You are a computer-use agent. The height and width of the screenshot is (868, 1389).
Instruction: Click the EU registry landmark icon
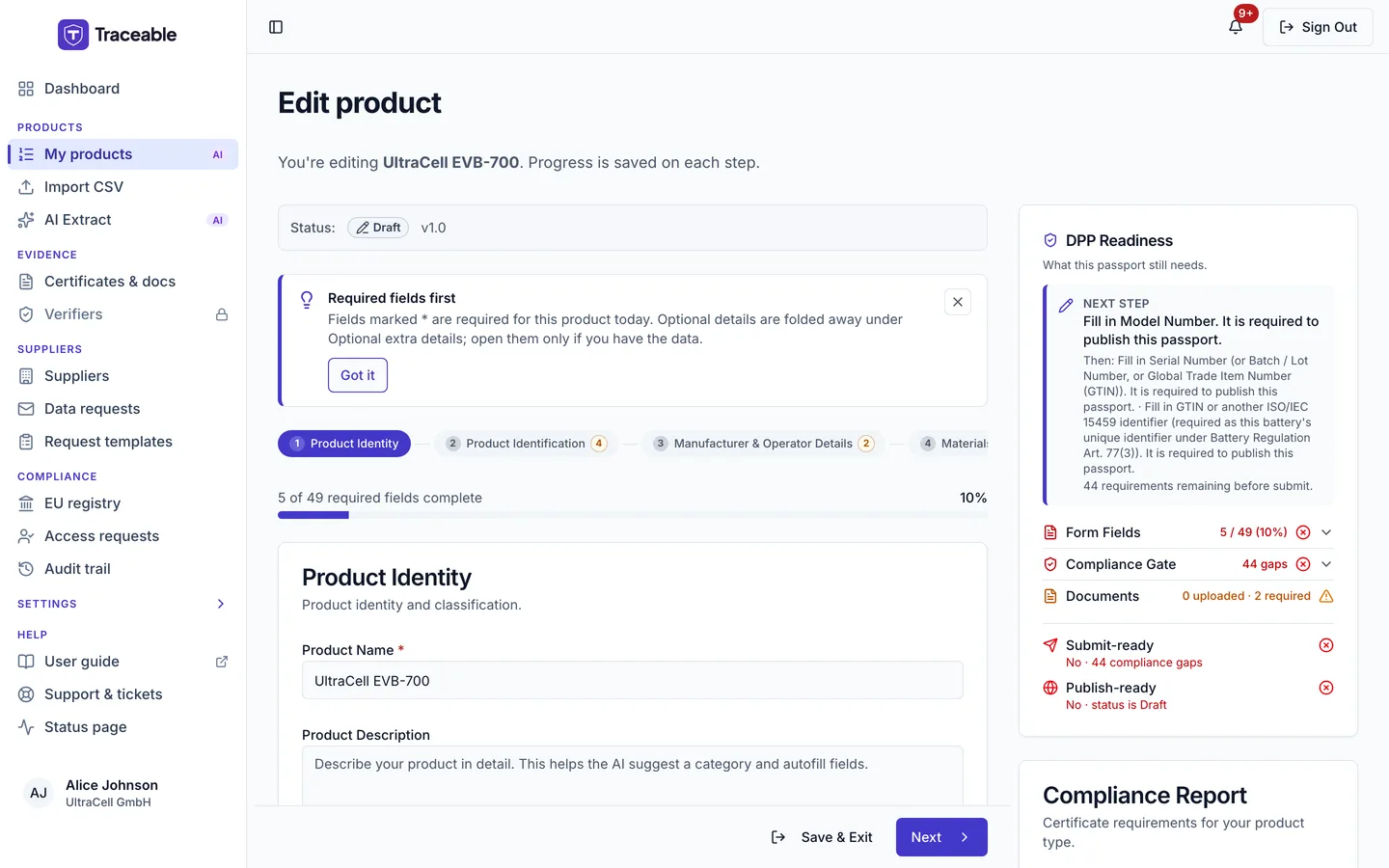pos(26,503)
